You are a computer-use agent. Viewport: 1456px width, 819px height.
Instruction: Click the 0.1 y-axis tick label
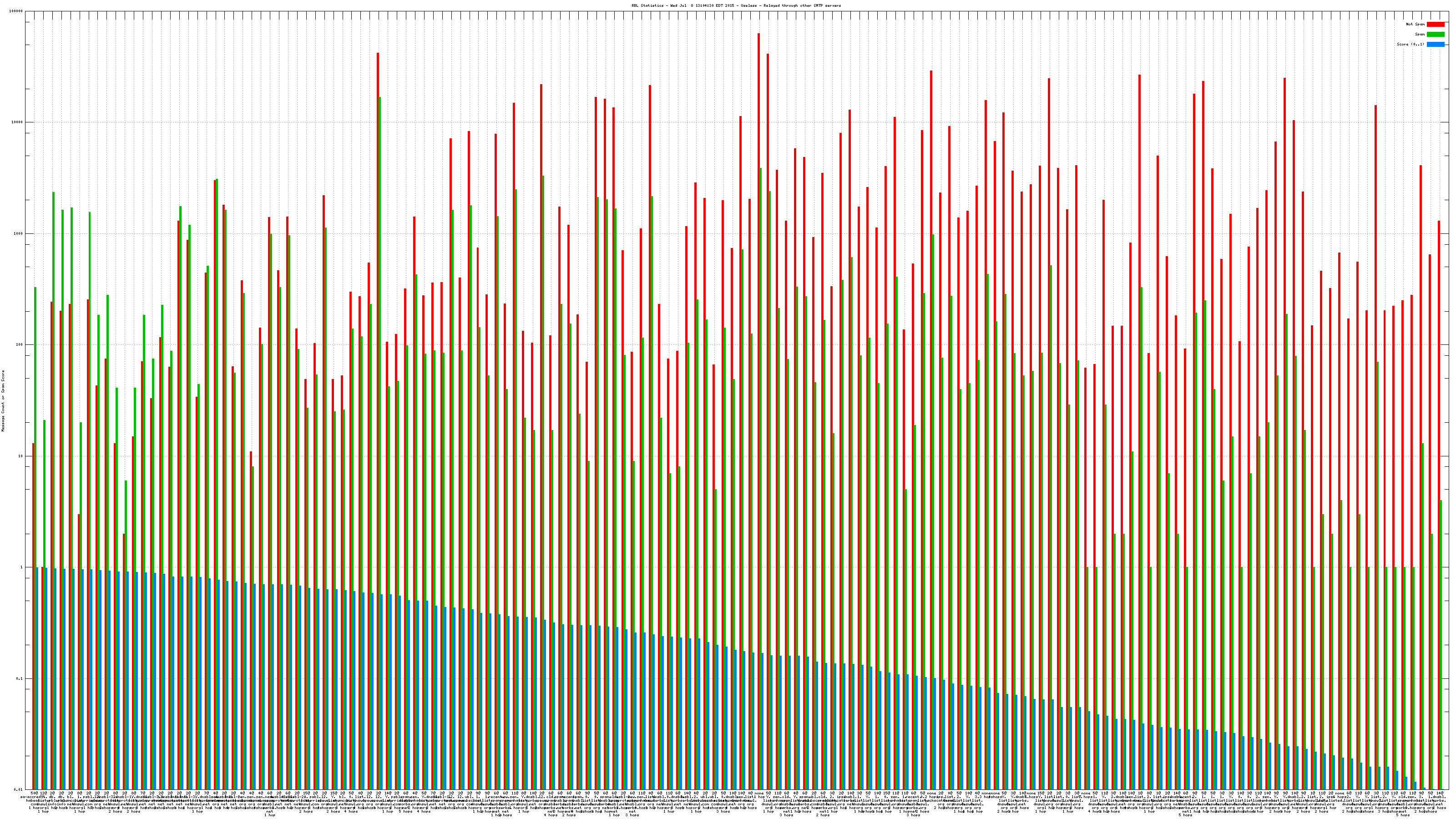tap(20, 678)
